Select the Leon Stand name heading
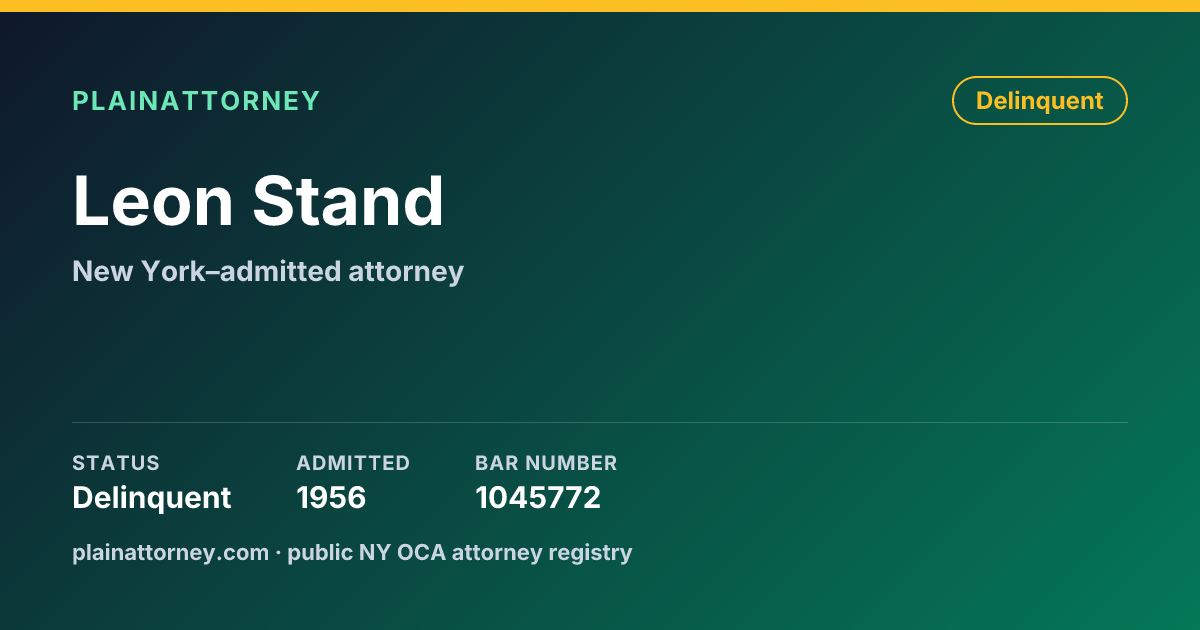This screenshot has height=630, width=1200. pos(258,201)
